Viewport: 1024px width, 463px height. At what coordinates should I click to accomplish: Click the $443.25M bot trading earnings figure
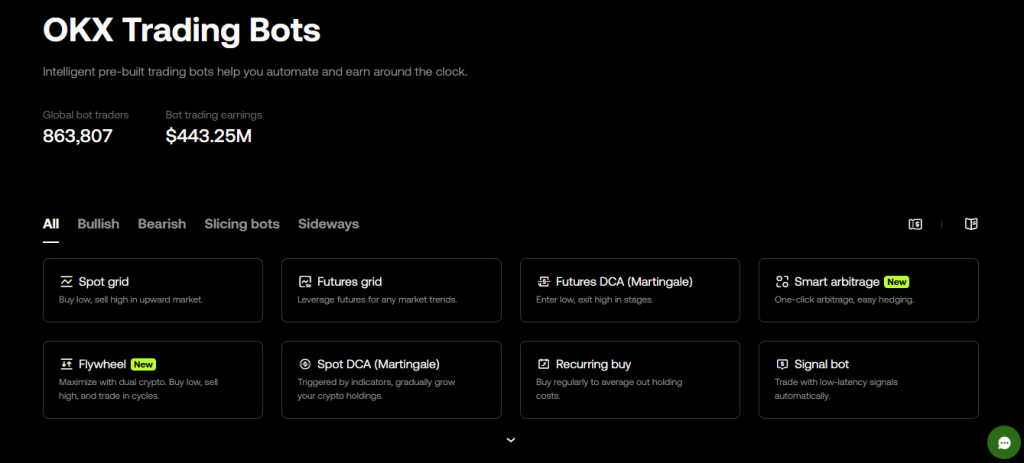coord(209,136)
